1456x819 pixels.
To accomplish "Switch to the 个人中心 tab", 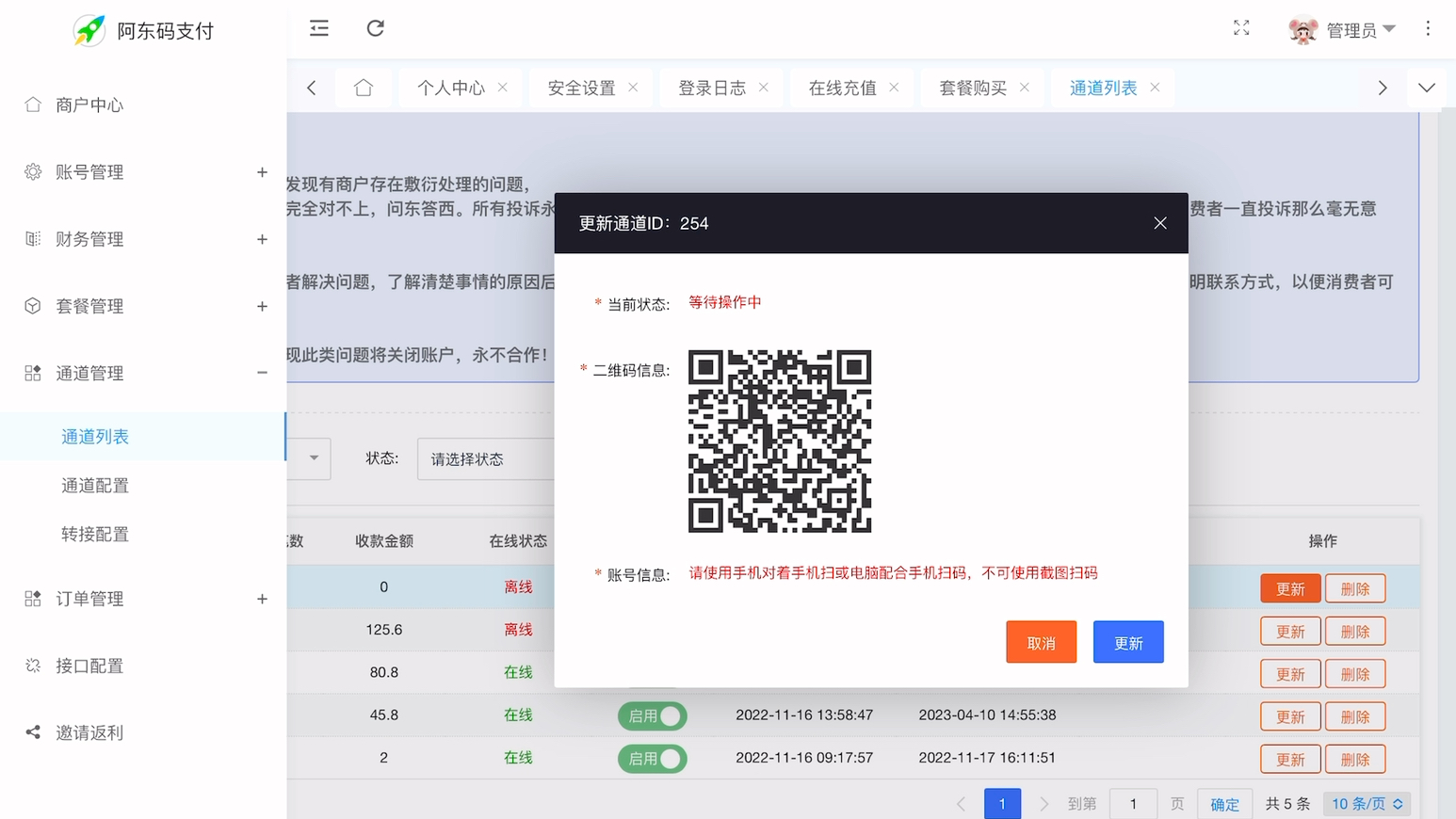I will click(451, 88).
